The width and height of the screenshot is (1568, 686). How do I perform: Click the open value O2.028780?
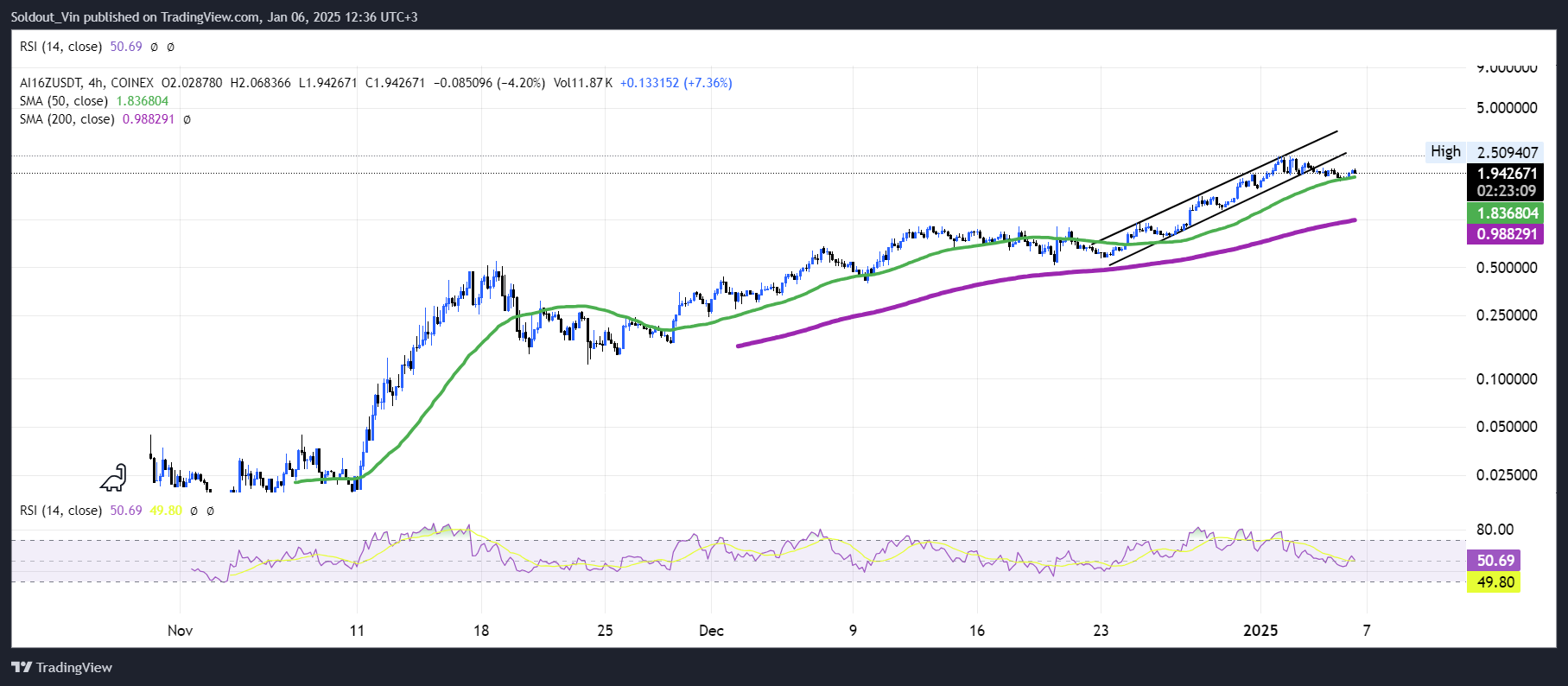pyautogui.click(x=192, y=83)
